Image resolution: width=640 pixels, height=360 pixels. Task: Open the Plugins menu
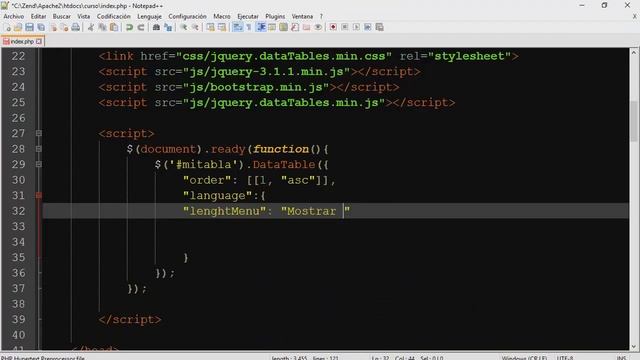tap(275, 16)
